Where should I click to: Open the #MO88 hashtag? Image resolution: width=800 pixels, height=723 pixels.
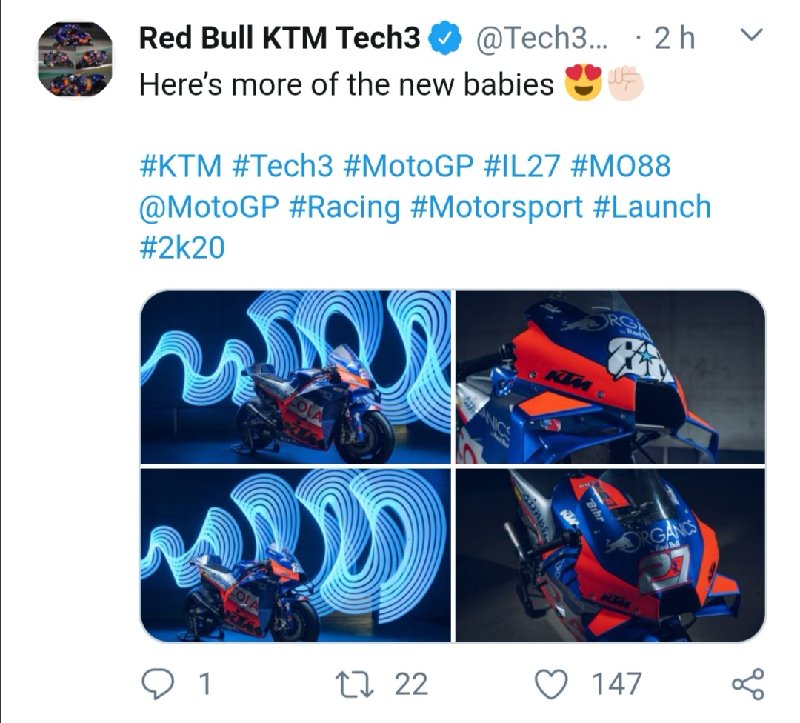(621, 166)
